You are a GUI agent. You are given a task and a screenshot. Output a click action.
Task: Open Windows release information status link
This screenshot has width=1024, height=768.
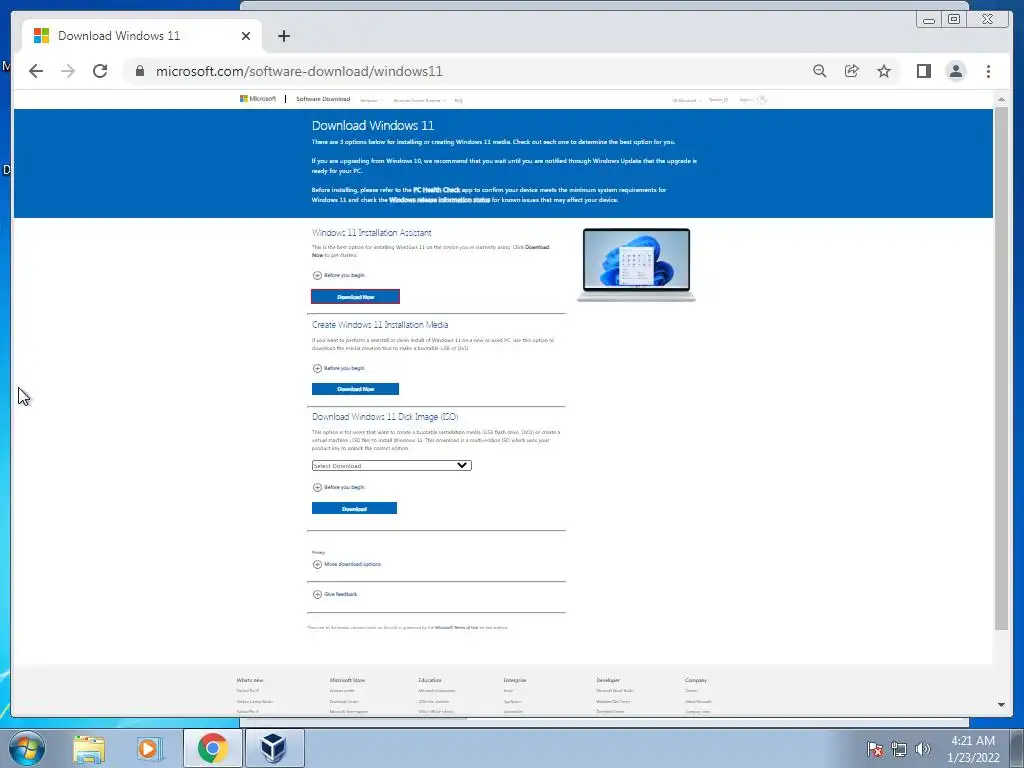point(440,200)
